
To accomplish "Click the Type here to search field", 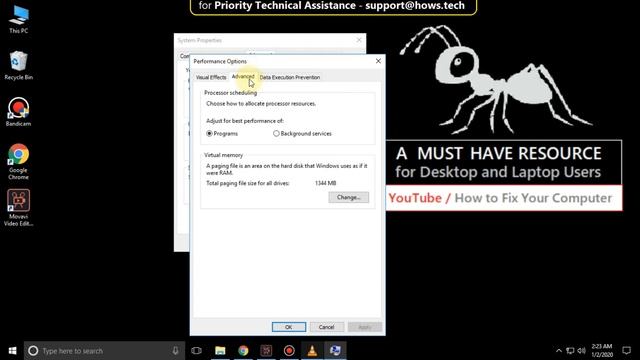I will (x=104, y=351).
